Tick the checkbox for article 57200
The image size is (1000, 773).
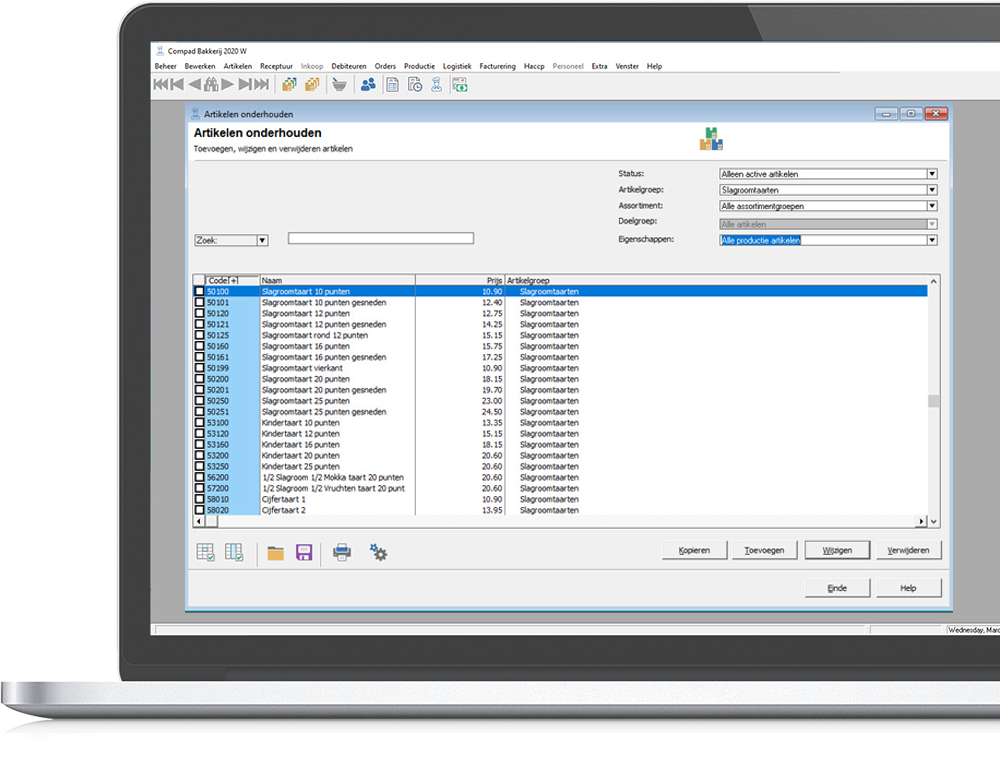[x=199, y=489]
